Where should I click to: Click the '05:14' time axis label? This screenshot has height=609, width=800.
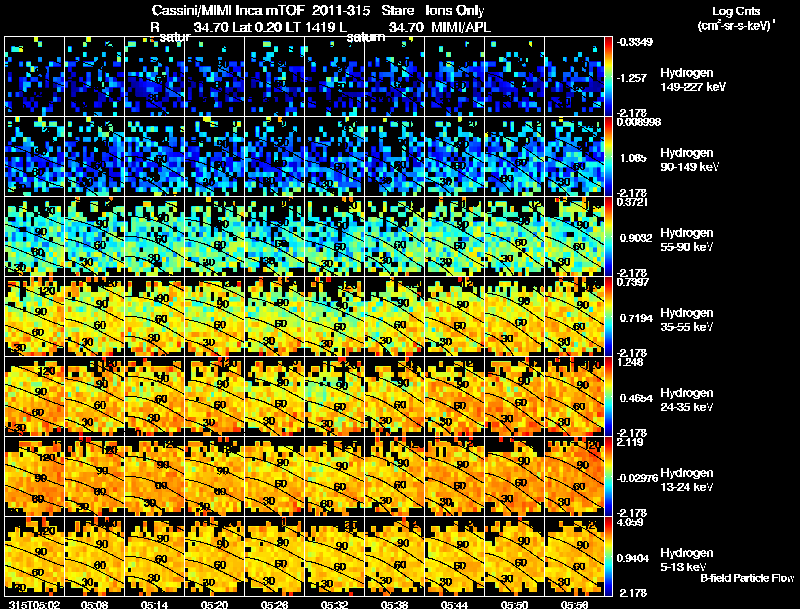coord(154,604)
